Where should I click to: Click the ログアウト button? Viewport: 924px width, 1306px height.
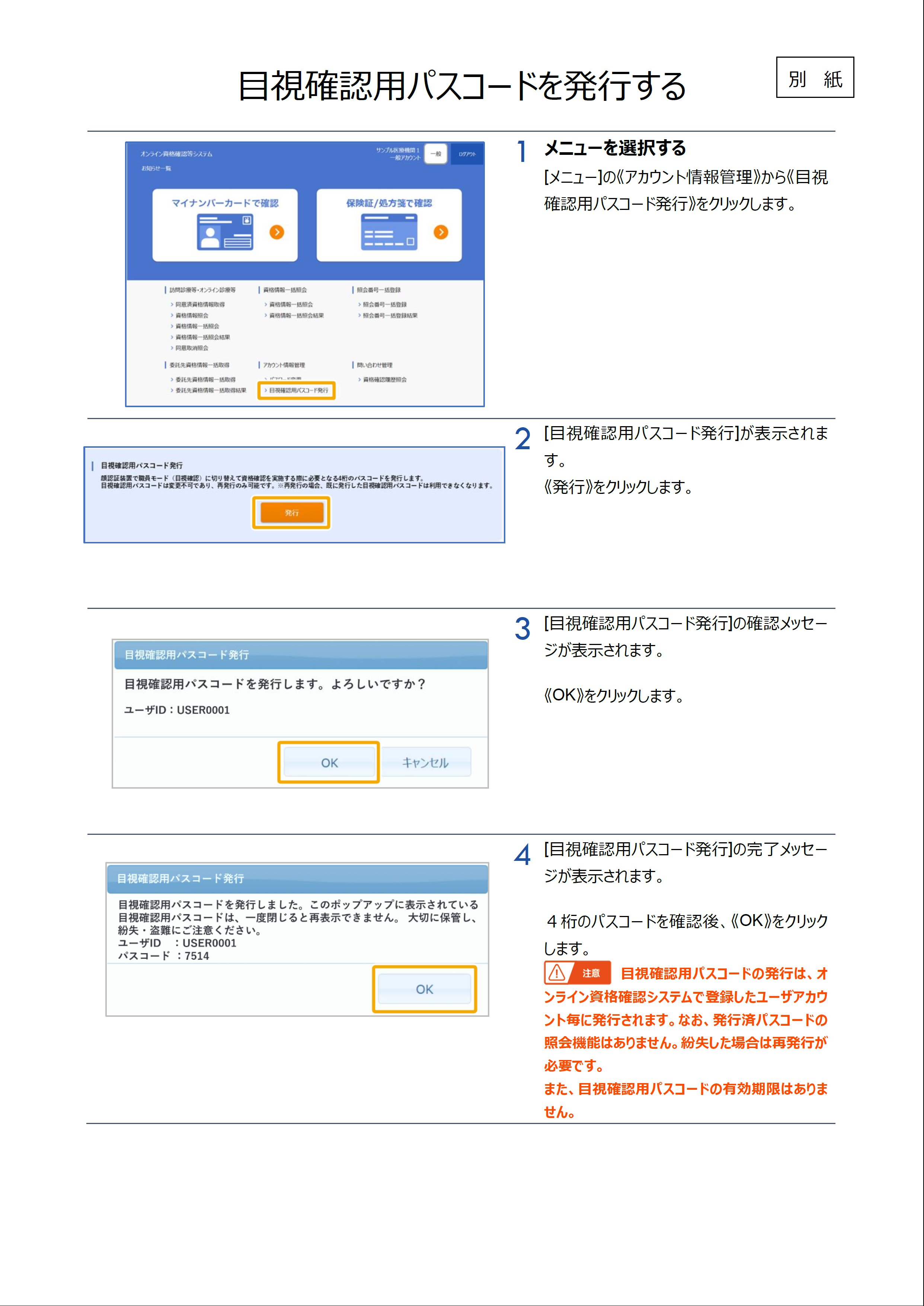467,154
